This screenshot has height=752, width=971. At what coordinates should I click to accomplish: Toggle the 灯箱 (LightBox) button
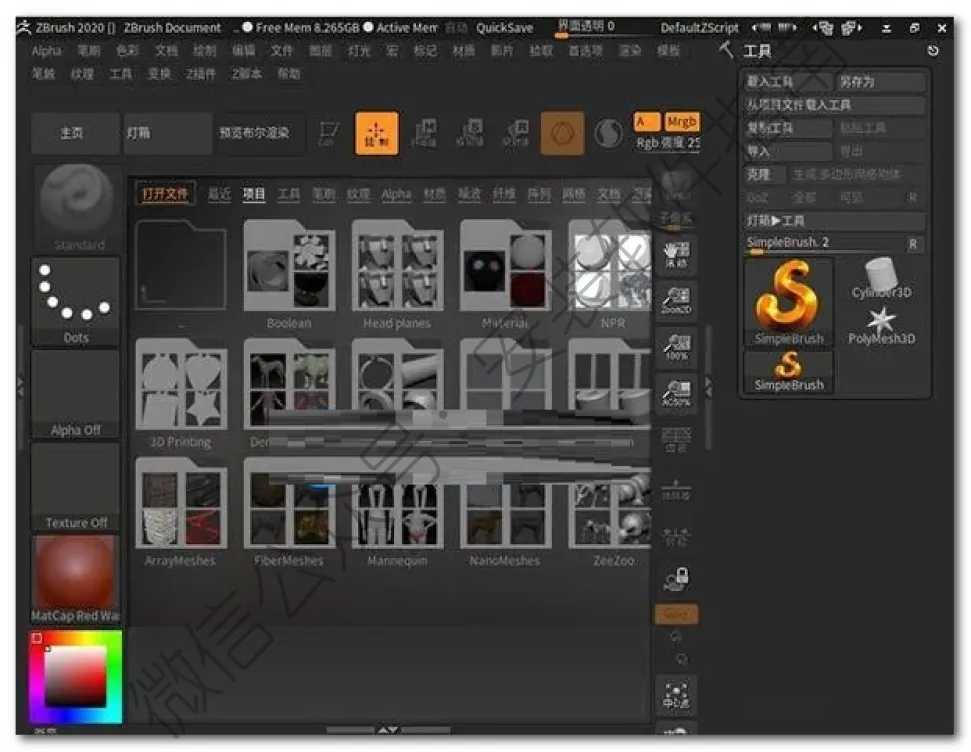coord(167,133)
